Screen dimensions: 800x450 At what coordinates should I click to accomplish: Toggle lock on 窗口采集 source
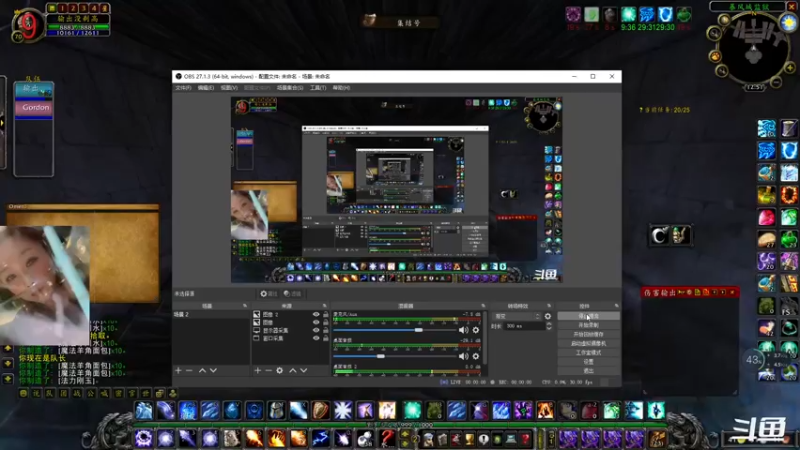coord(326,338)
